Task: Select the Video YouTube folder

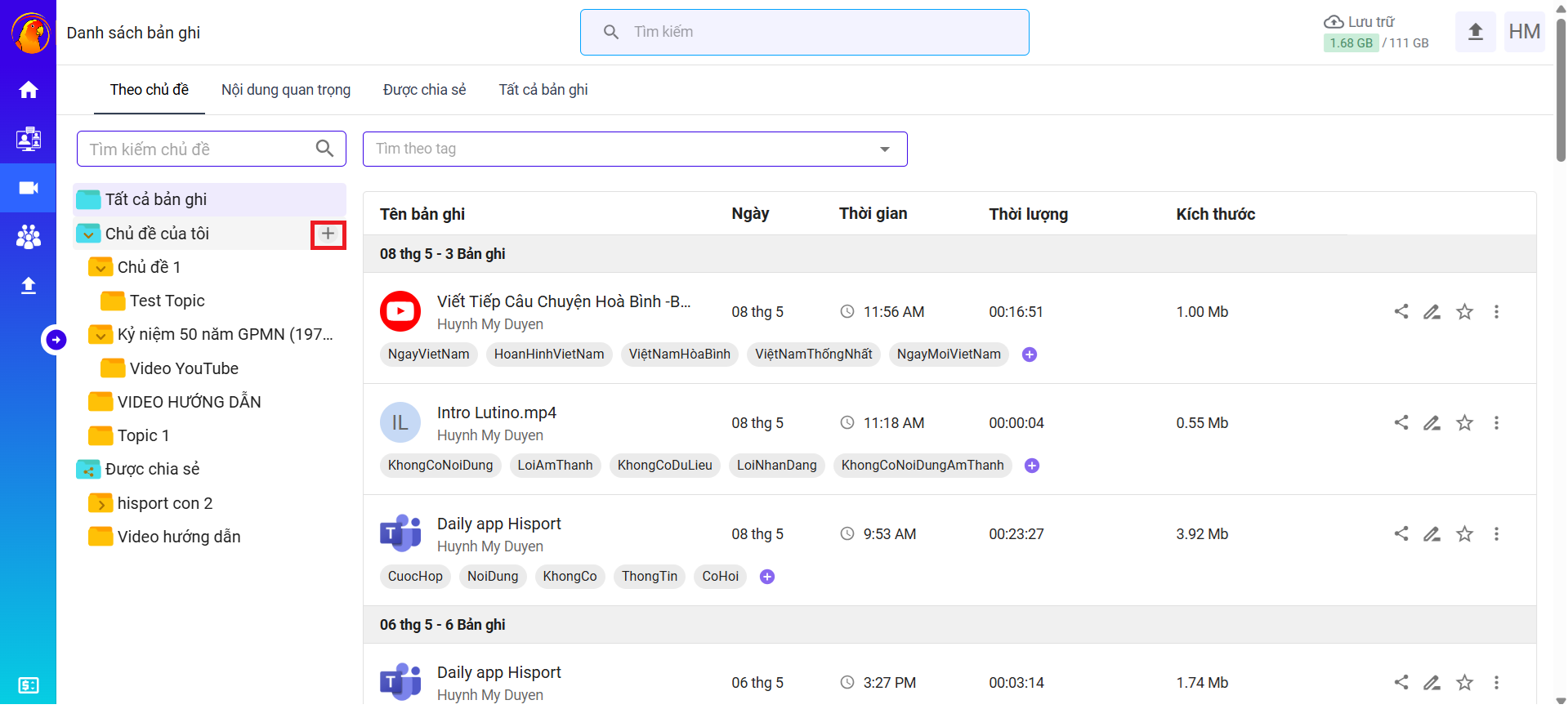Action: point(184,368)
